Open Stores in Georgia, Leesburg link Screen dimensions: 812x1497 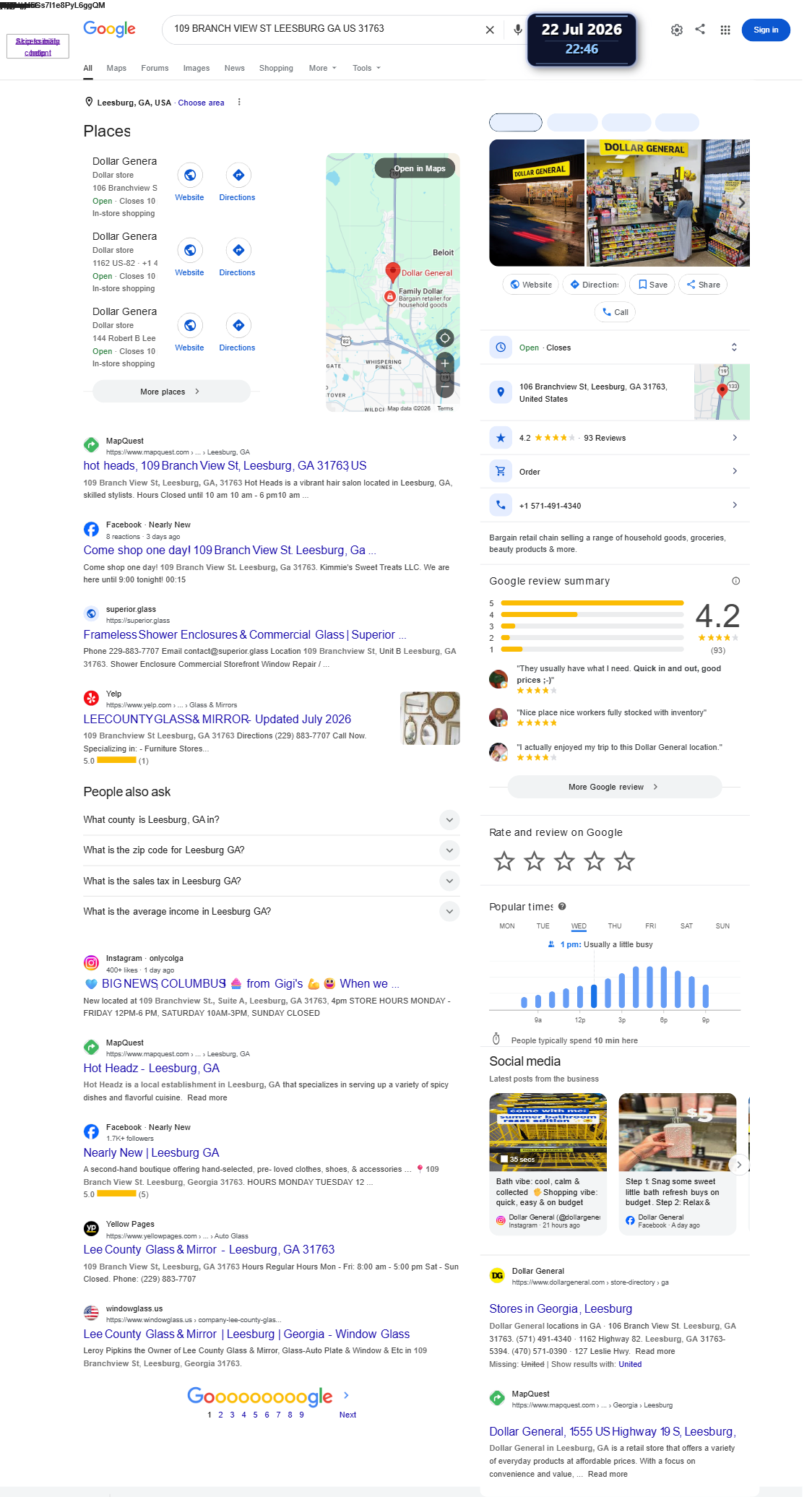[x=561, y=1308]
